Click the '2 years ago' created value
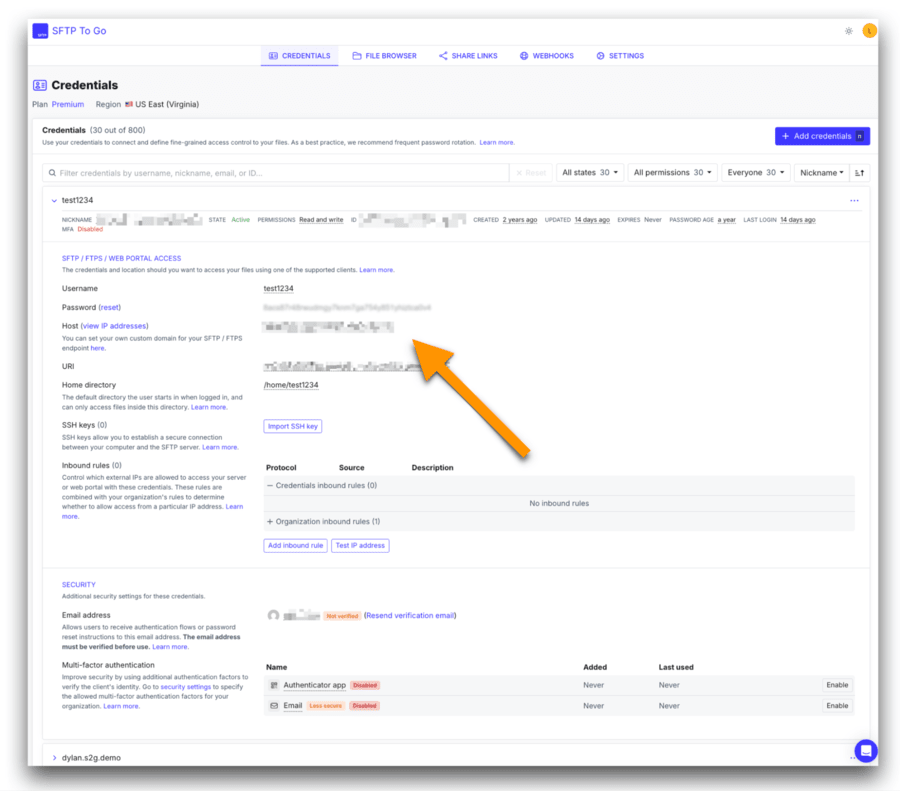 (x=520, y=220)
